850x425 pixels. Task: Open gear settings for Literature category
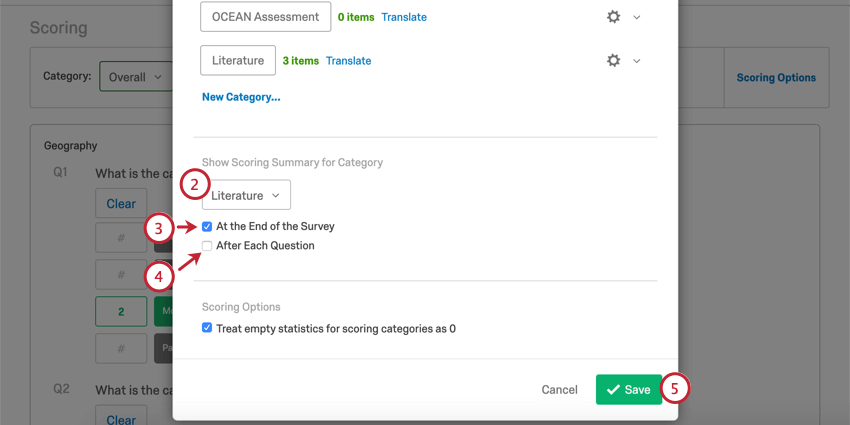pyautogui.click(x=613, y=61)
